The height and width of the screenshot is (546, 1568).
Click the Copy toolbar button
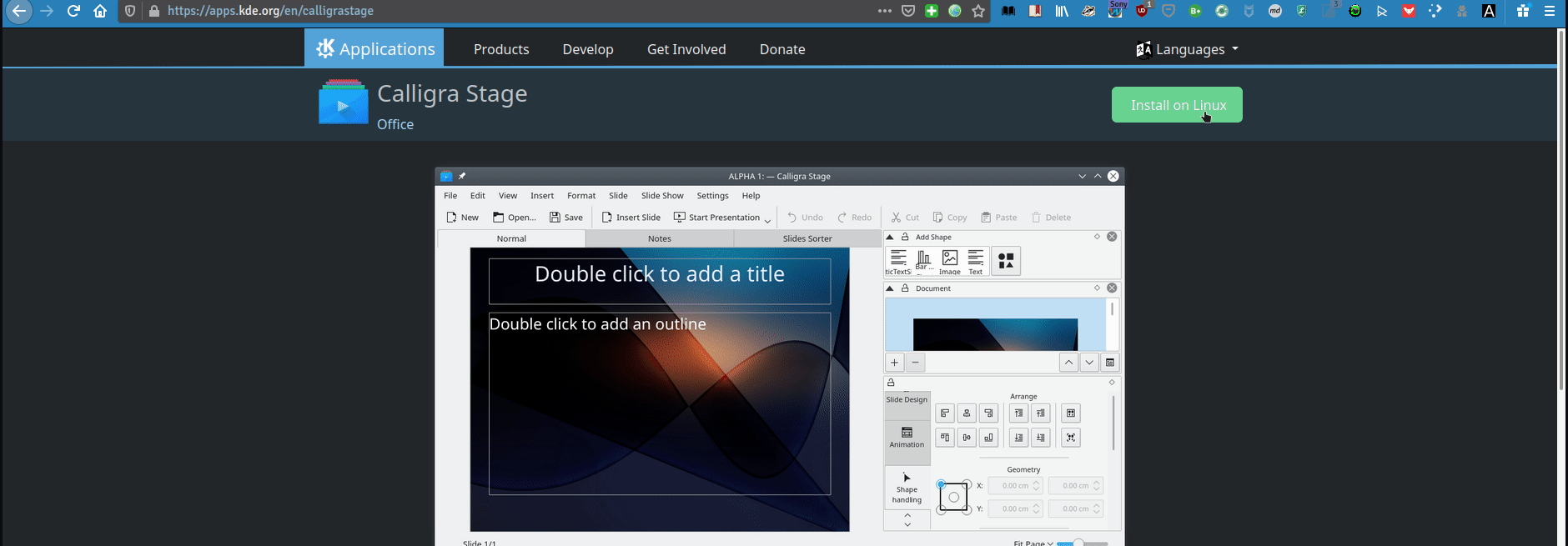[x=950, y=218]
